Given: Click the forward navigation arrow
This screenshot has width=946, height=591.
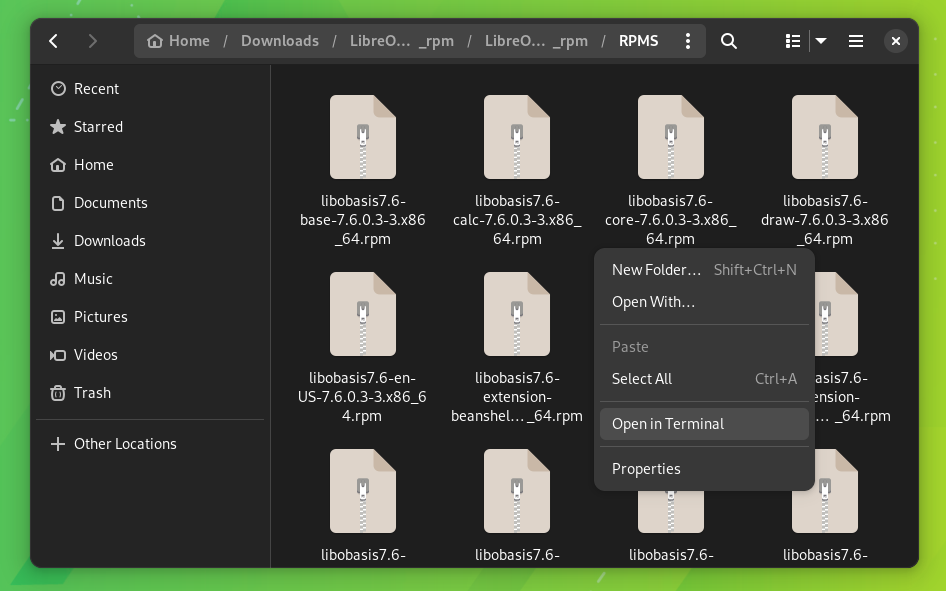Looking at the screenshot, I should [x=91, y=41].
